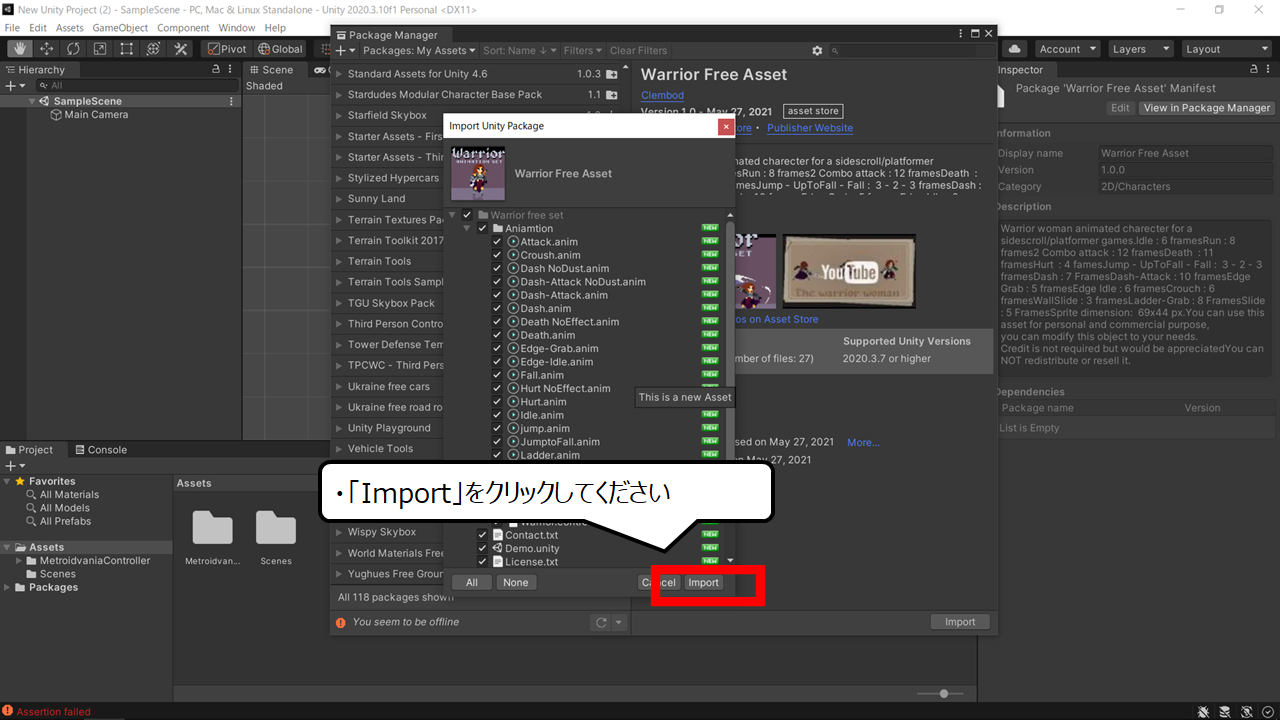Select the Transform tool
This screenshot has width=1280, height=720.
tap(154, 49)
